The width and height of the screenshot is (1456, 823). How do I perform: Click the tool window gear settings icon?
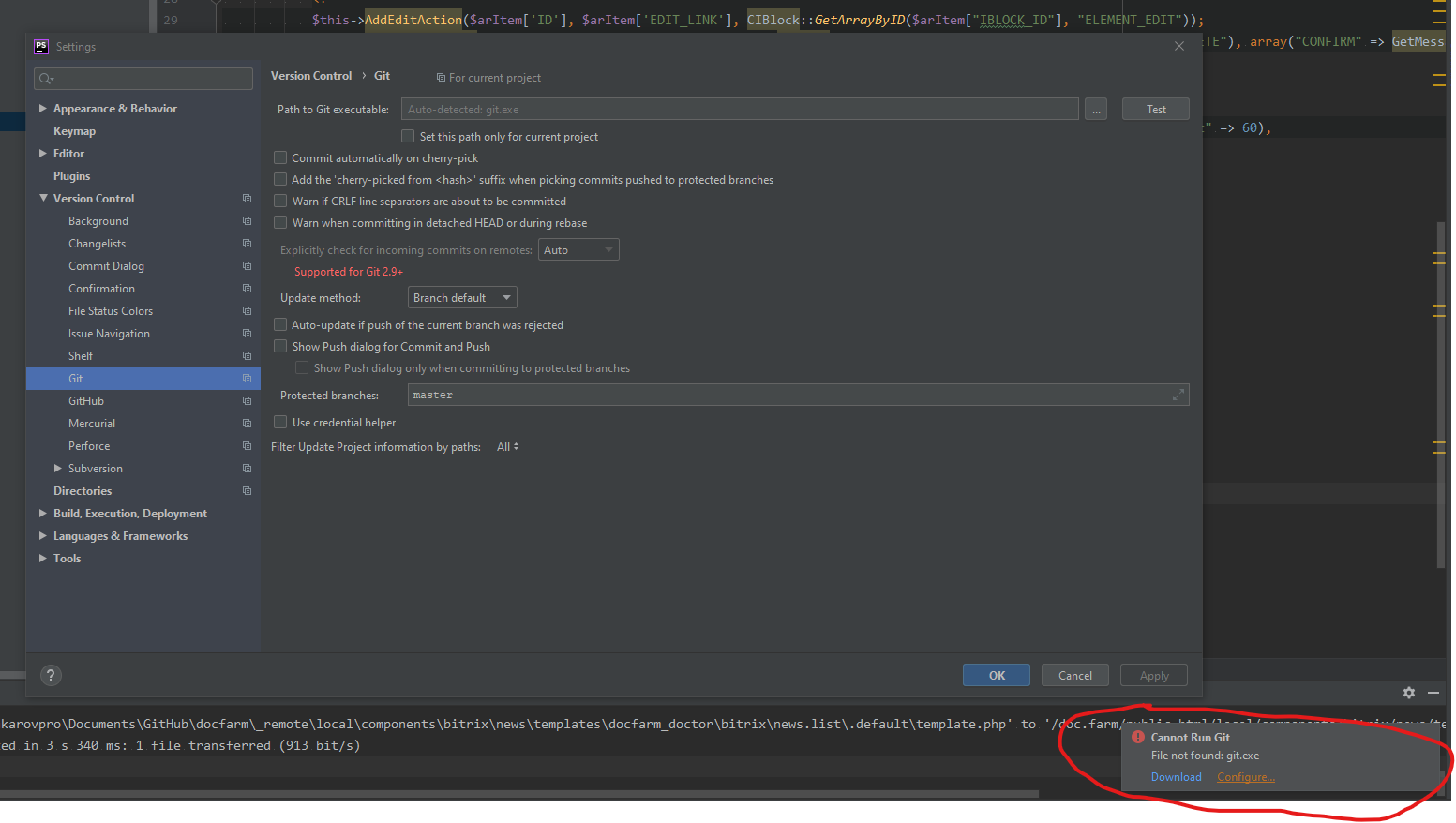(x=1409, y=693)
